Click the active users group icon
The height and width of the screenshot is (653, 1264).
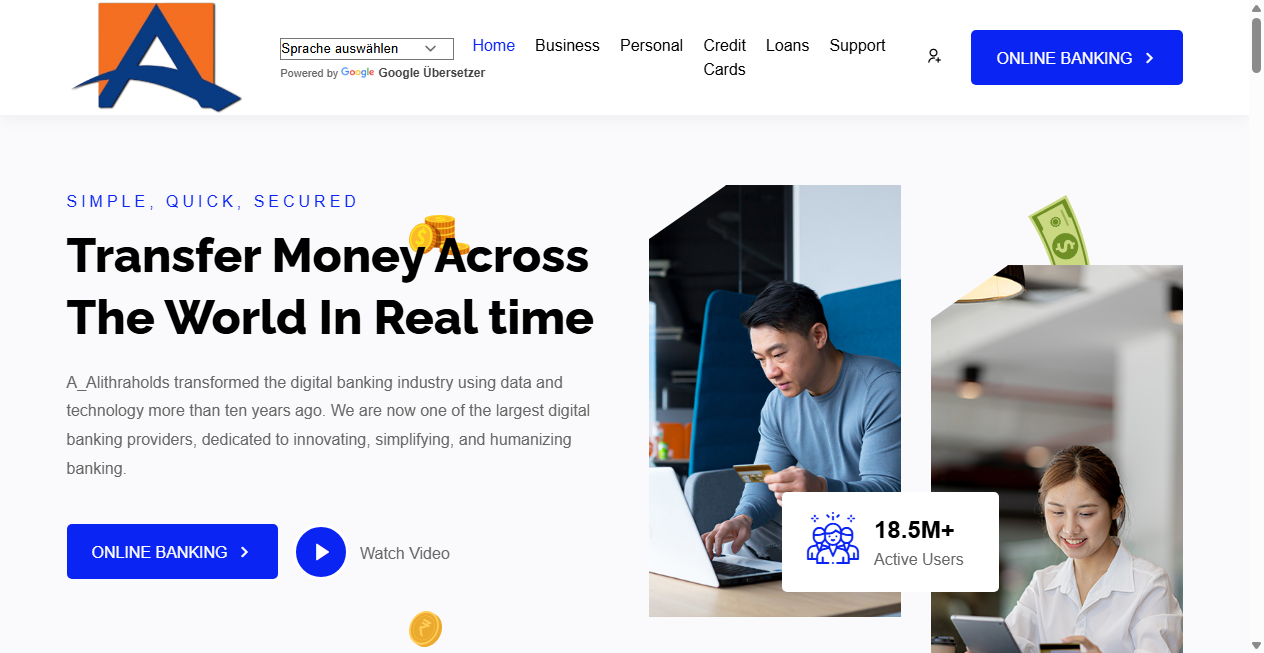[x=832, y=540]
